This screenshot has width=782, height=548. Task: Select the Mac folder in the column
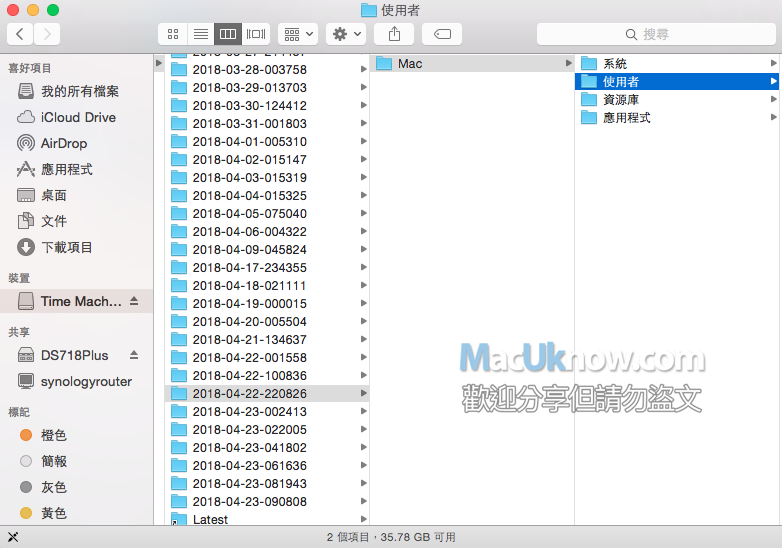(410, 64)
